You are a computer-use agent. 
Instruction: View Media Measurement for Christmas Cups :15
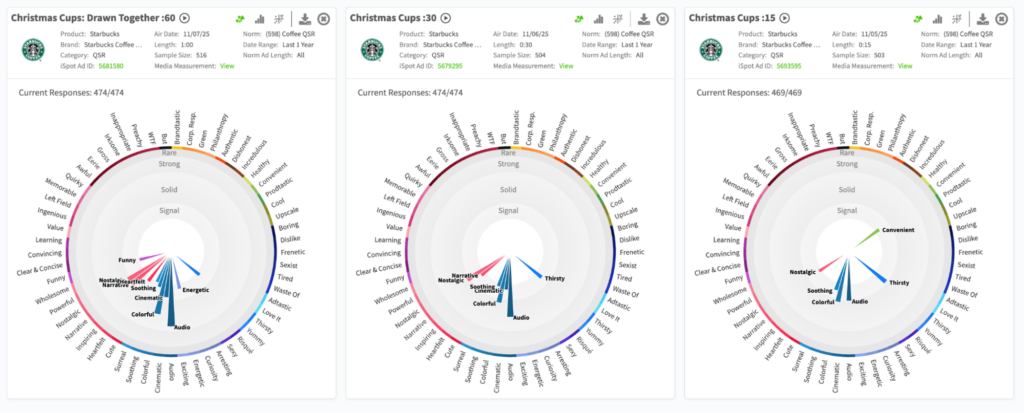(x=906, y=66)
